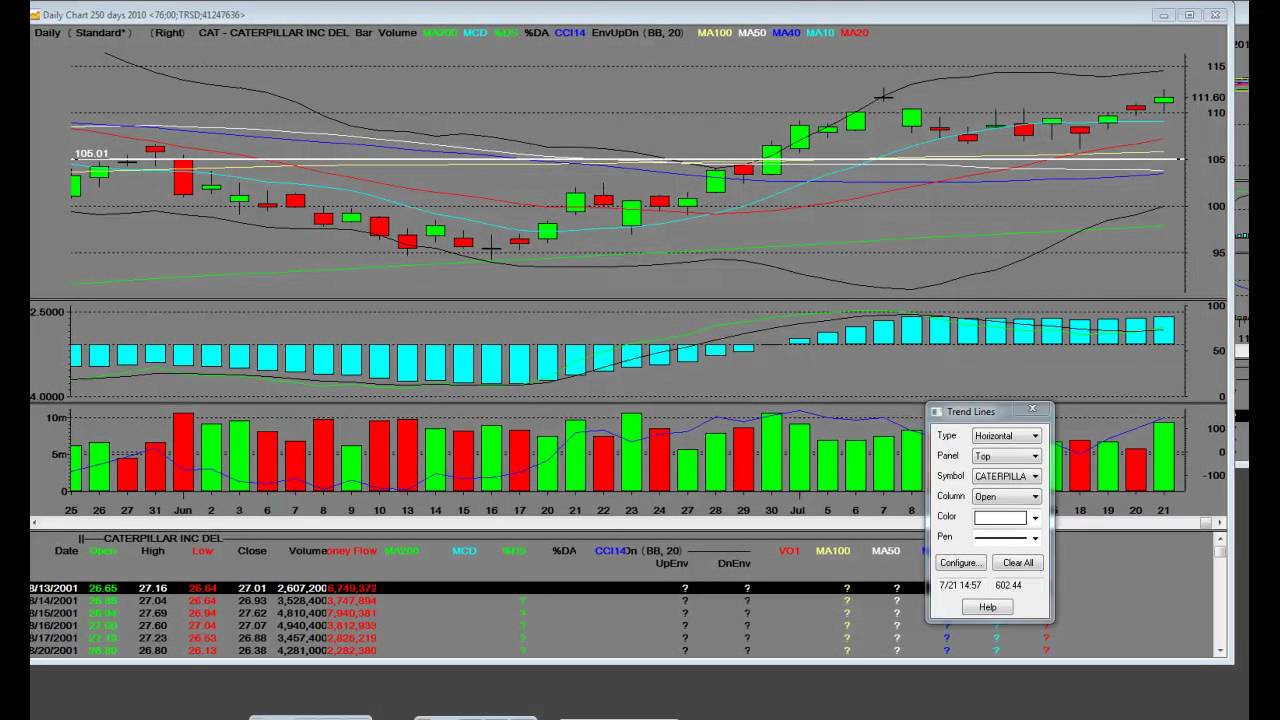Screen dimensions: 1280x720
Task: Click the data table's scroll-up arrow
Action: point(1220,540)
